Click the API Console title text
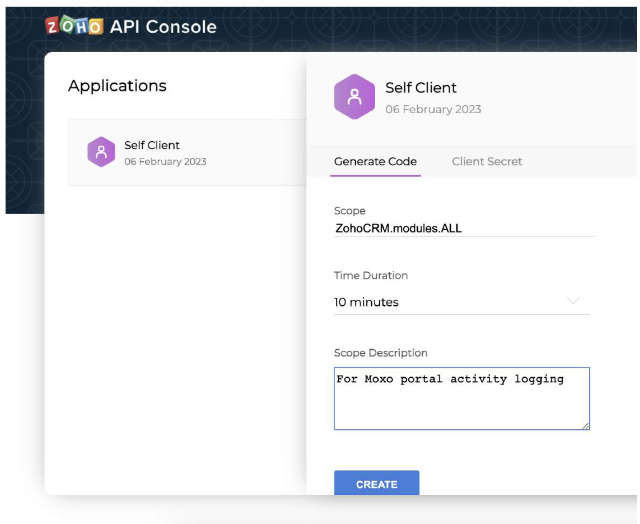640x524 pixels. 163,27
